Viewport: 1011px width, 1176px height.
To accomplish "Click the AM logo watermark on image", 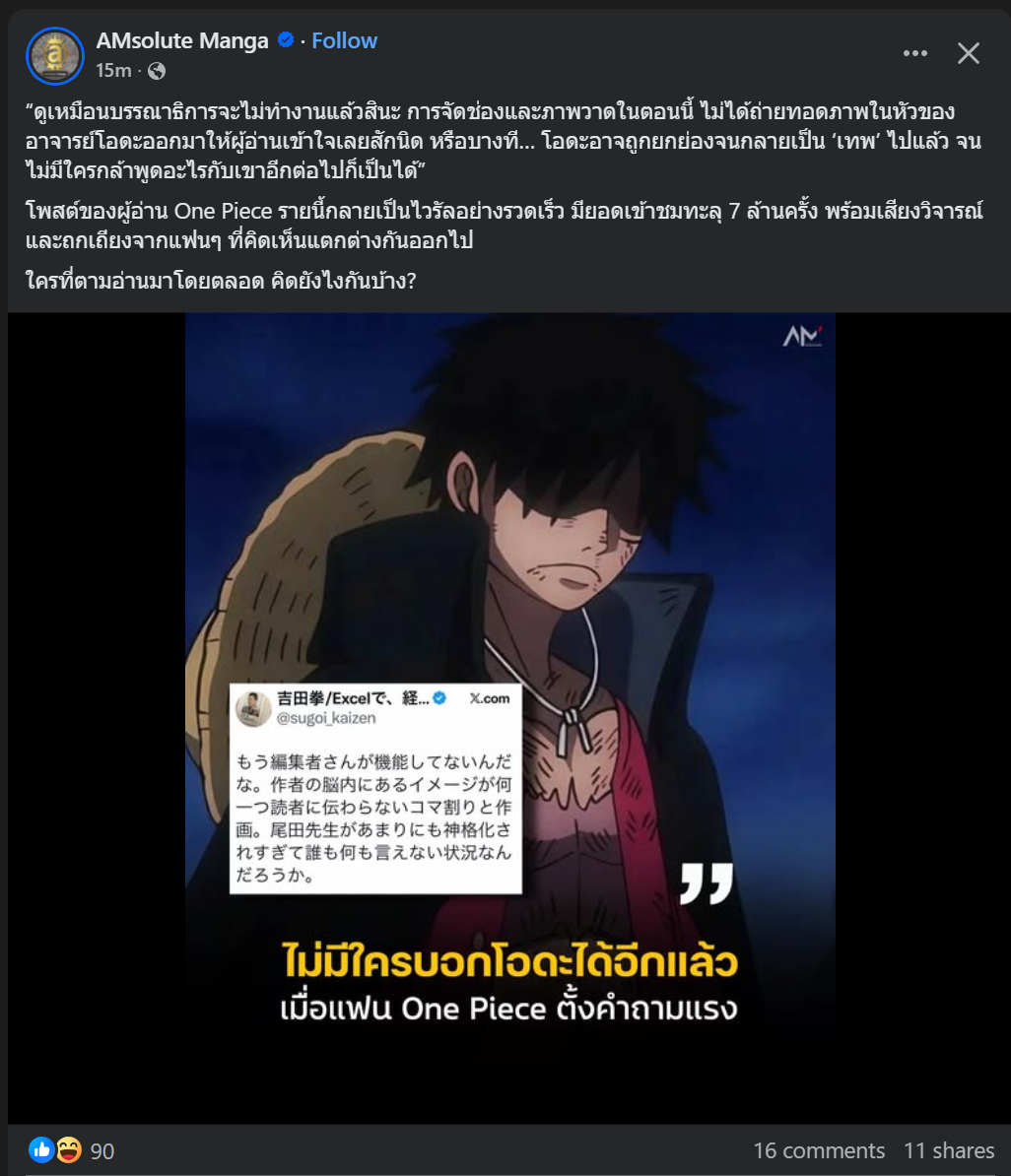I will pos(802,336).
